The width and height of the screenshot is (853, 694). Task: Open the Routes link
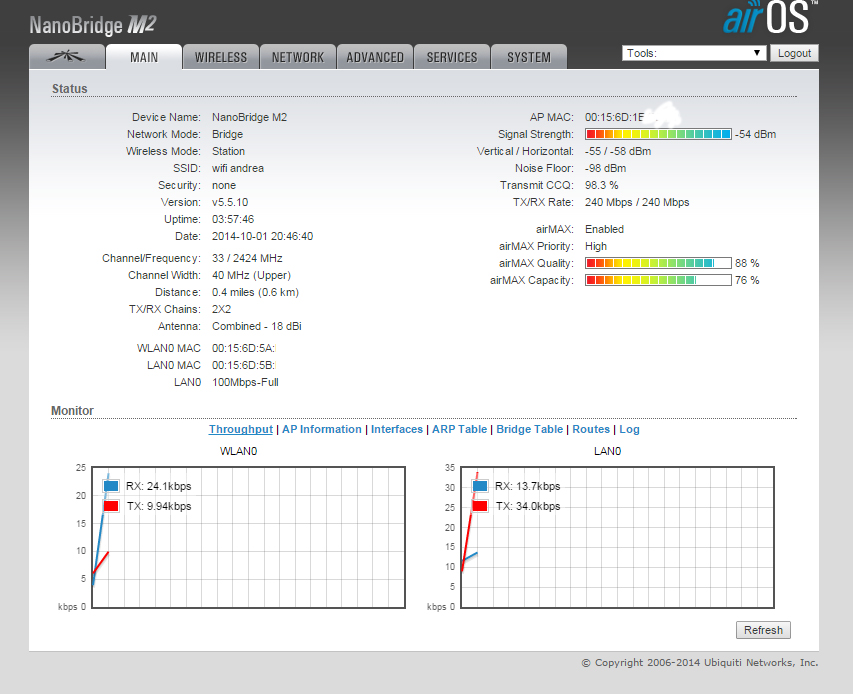591,429
